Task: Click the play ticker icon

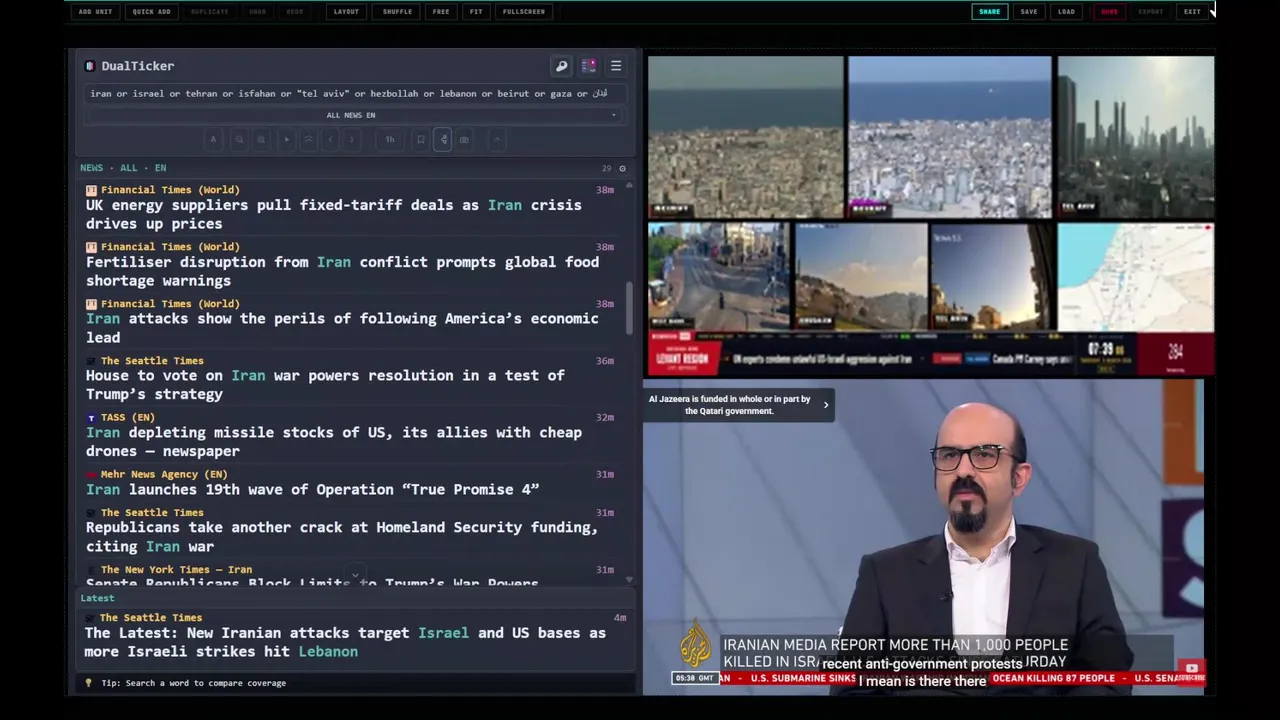Action: [x=286, y=140]
